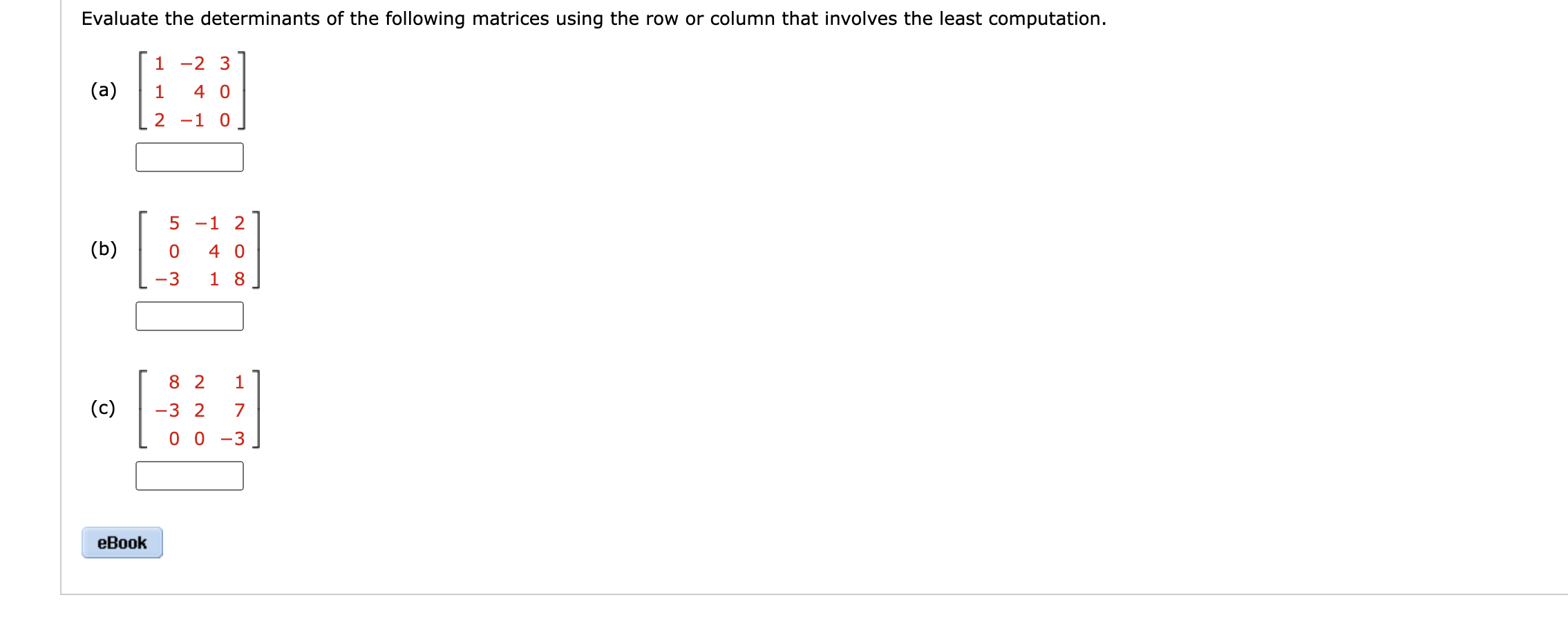Viewport: 1568px width, 622px height.
Task: Click the label (c) next to third matrix
Action: coord(102,408)
